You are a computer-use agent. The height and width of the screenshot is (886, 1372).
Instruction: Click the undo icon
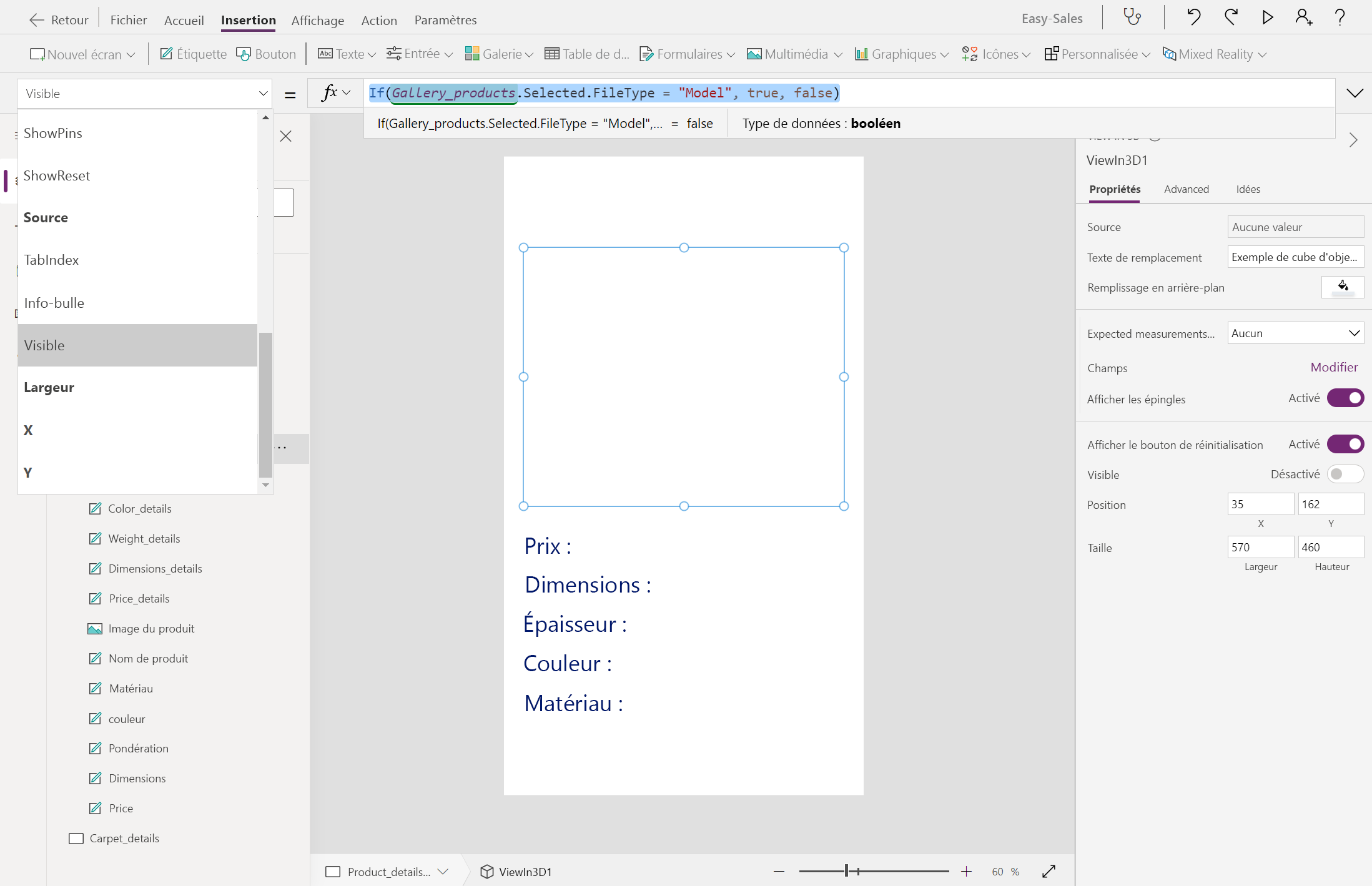tap(1193, 17)
